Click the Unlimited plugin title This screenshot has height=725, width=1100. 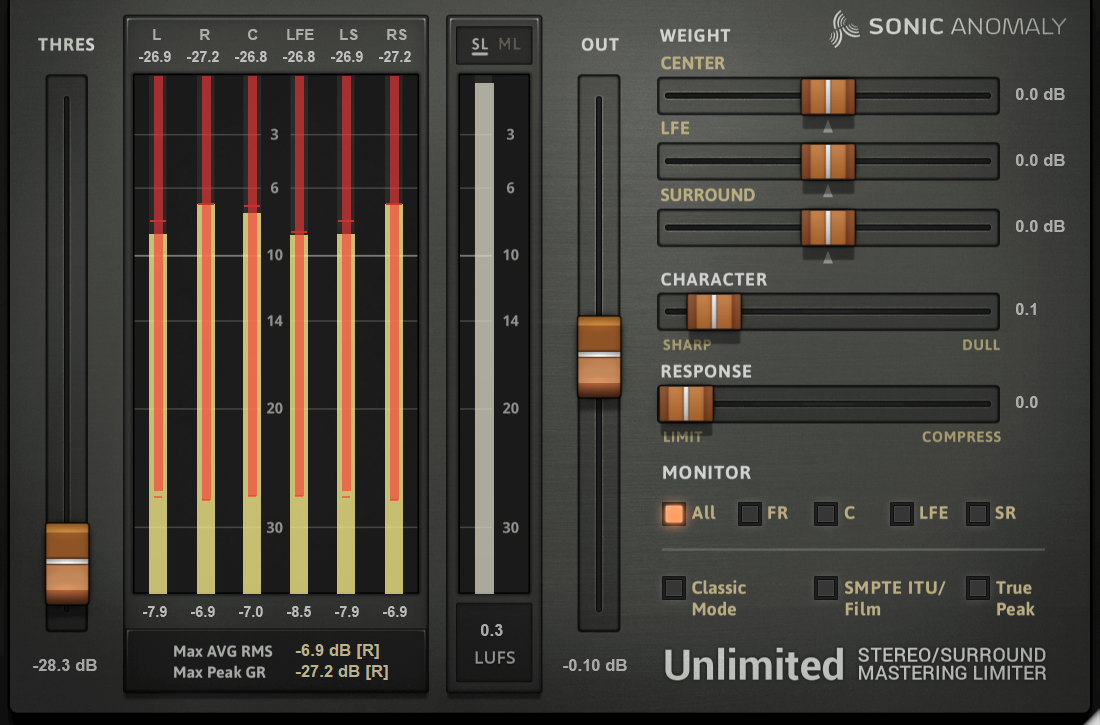pos(753,665)
